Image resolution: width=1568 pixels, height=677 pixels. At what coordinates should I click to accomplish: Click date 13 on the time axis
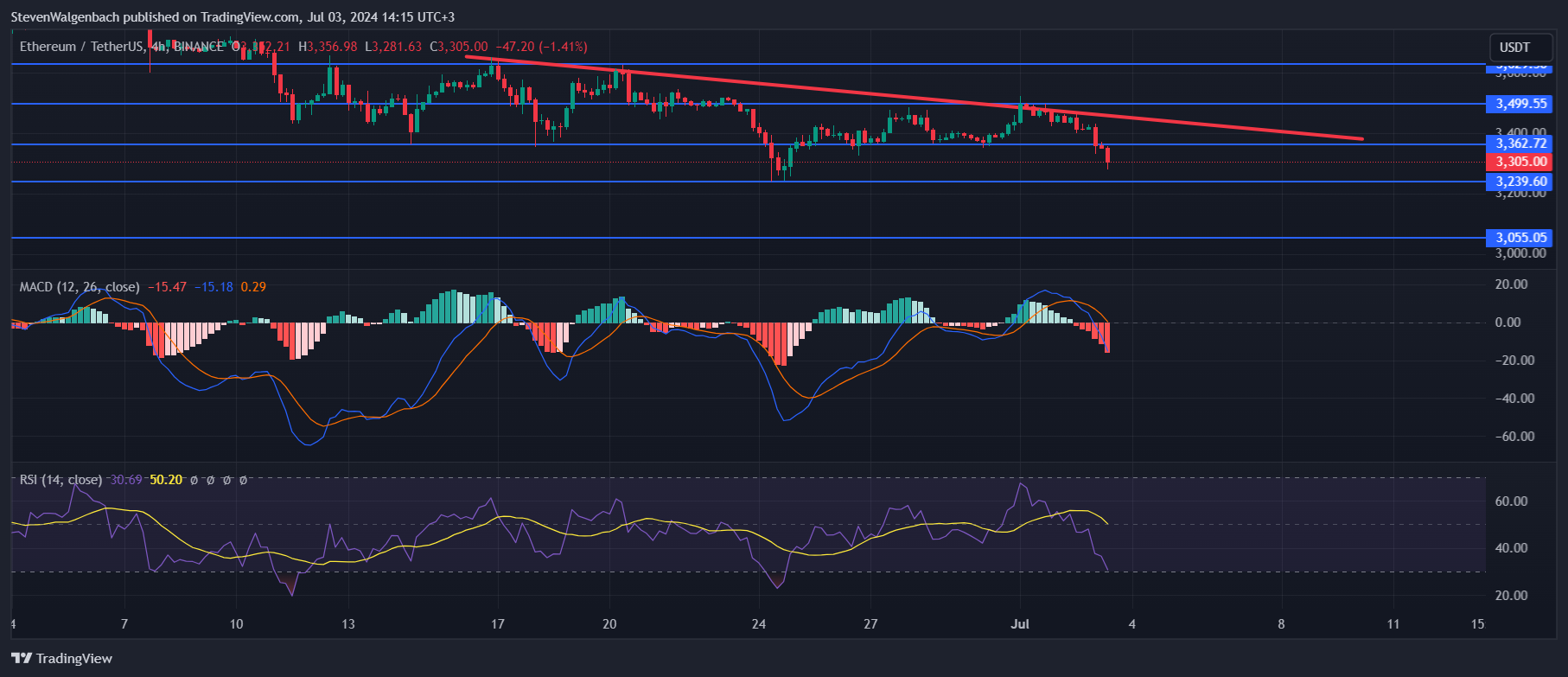[348, 624]
